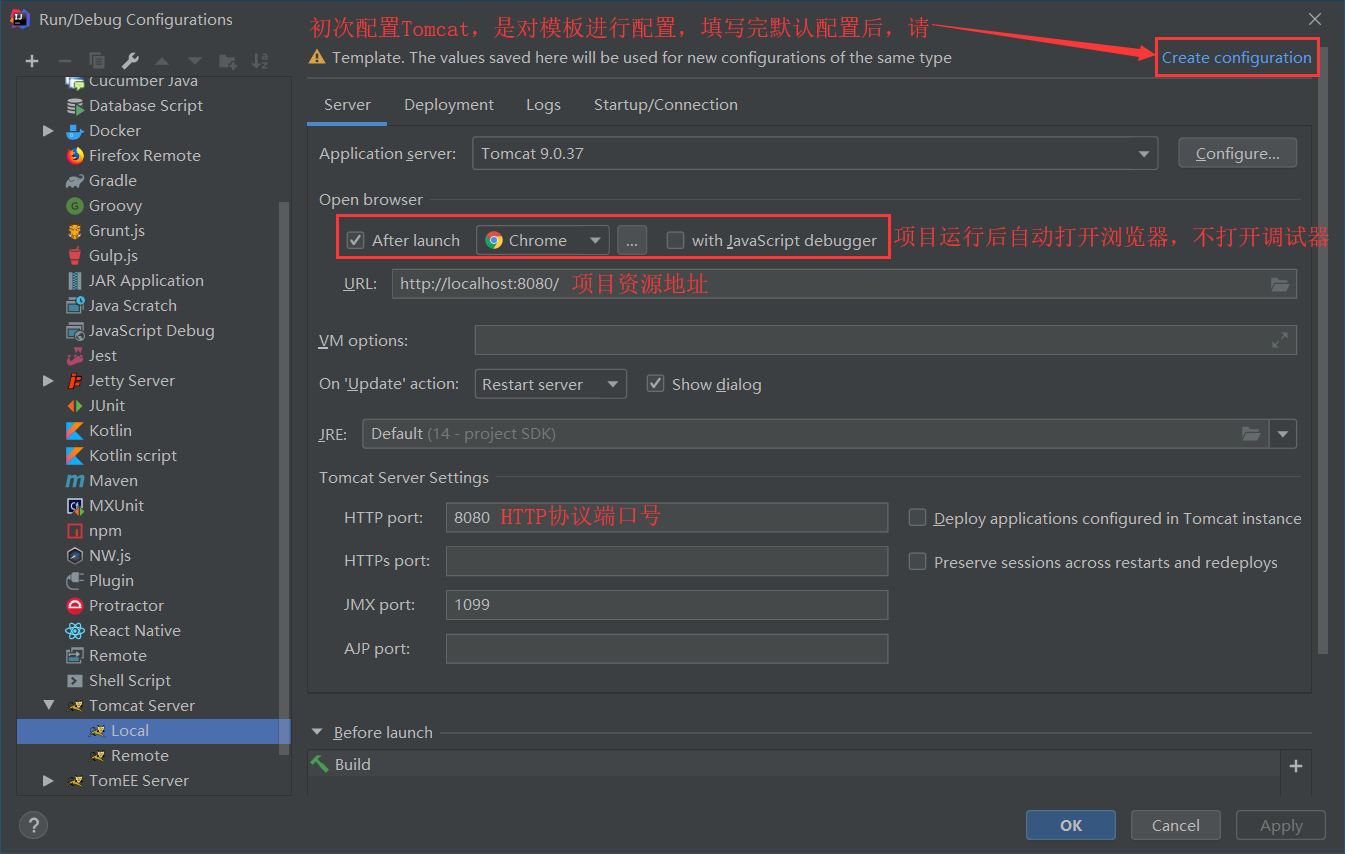Click the HTTP port input field

[667, 518]
